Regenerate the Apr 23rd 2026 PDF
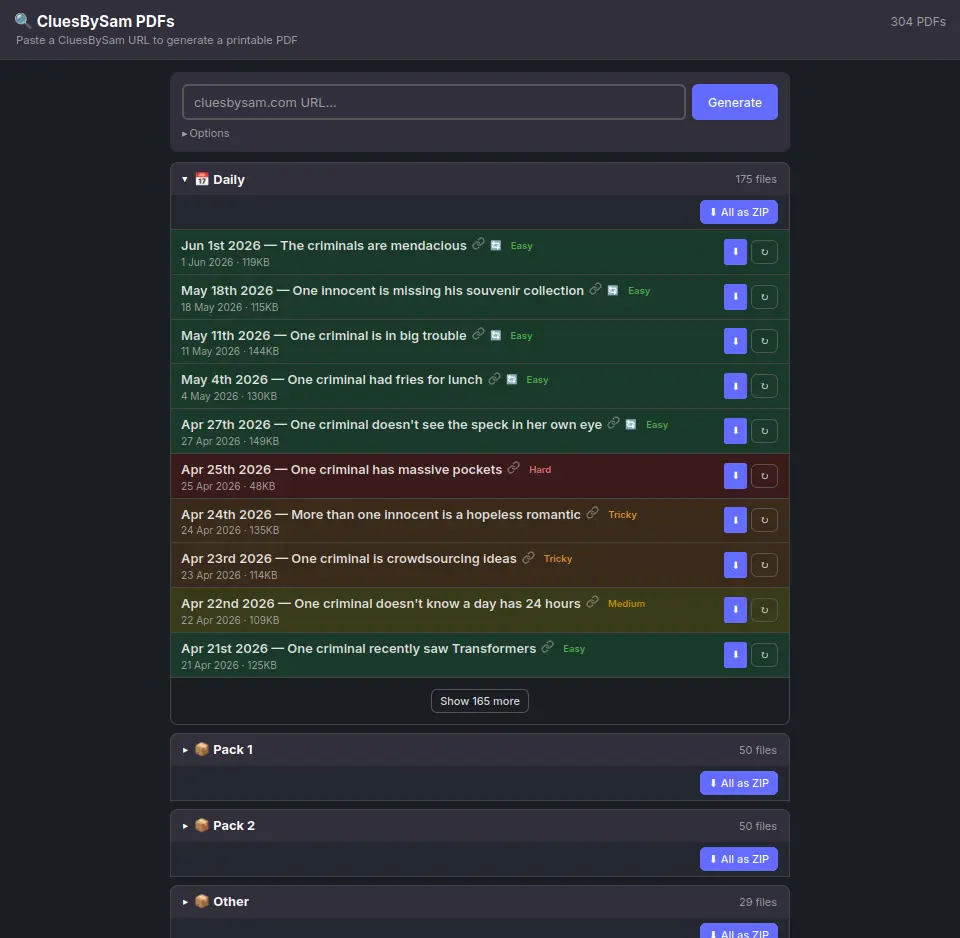Viewport: 960px width, 938px height. point(764,565)
